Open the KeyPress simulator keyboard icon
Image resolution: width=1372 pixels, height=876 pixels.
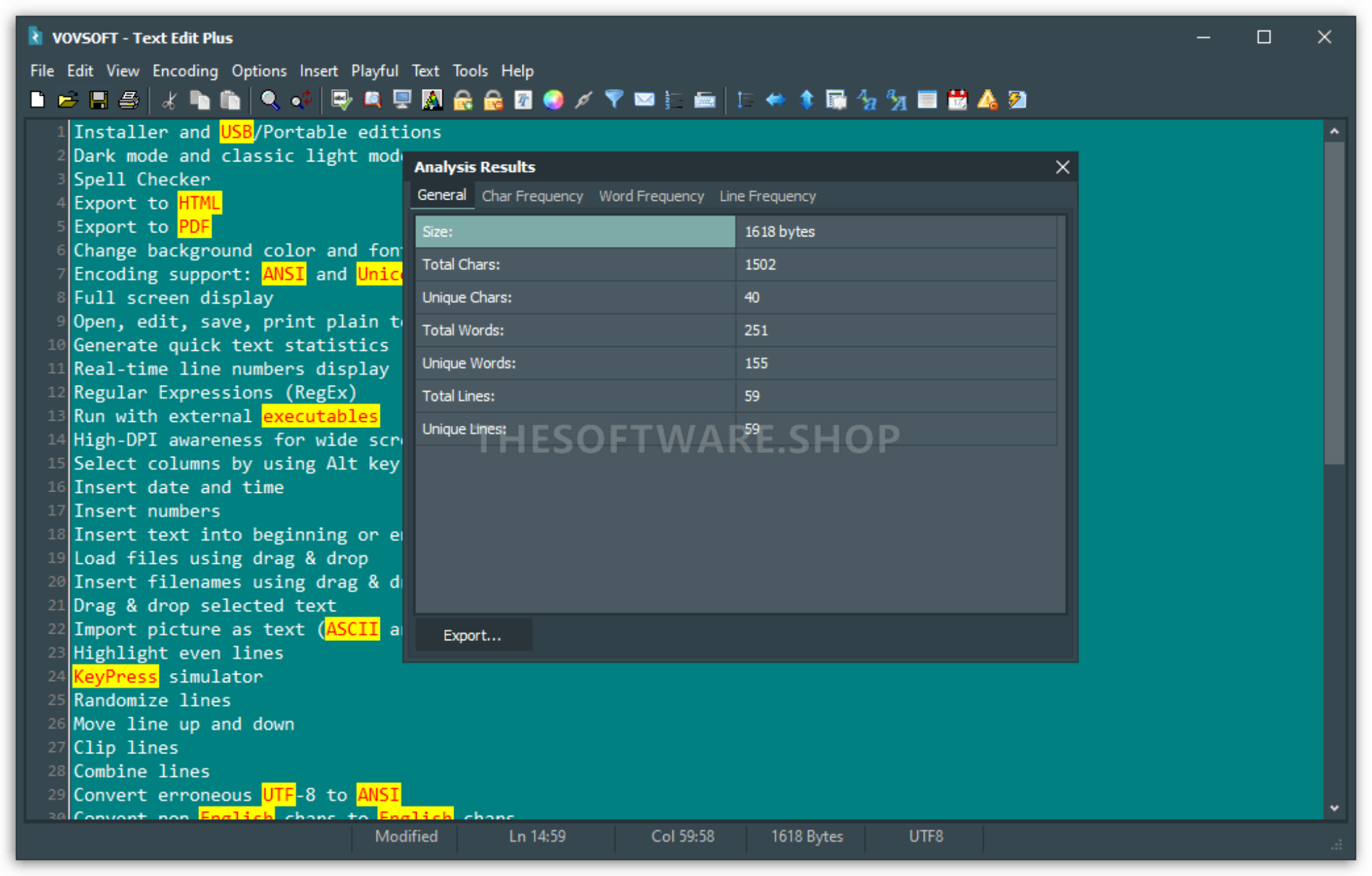pyautogui.click(x=705, y=100)
